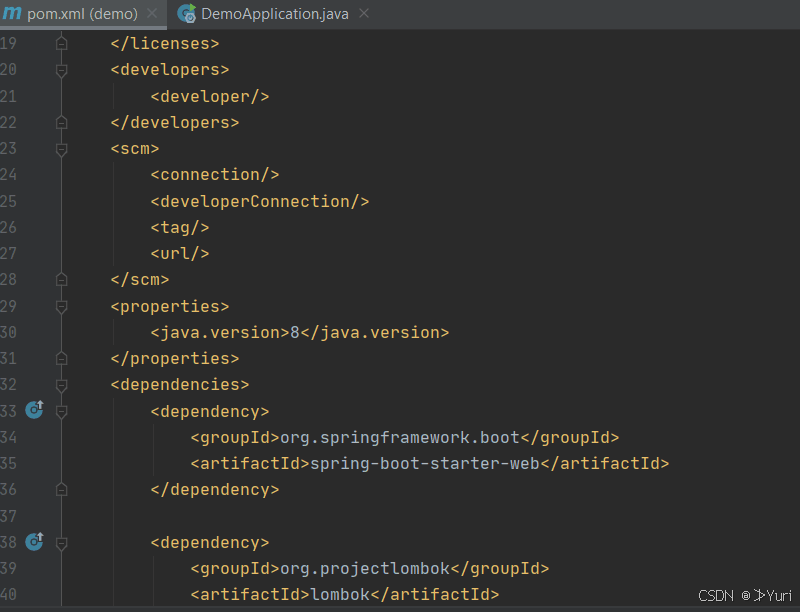Click the <tag/> element on line 26
Image resolution: width=800 pixels, height=612 pixels.
click(179, 227)
